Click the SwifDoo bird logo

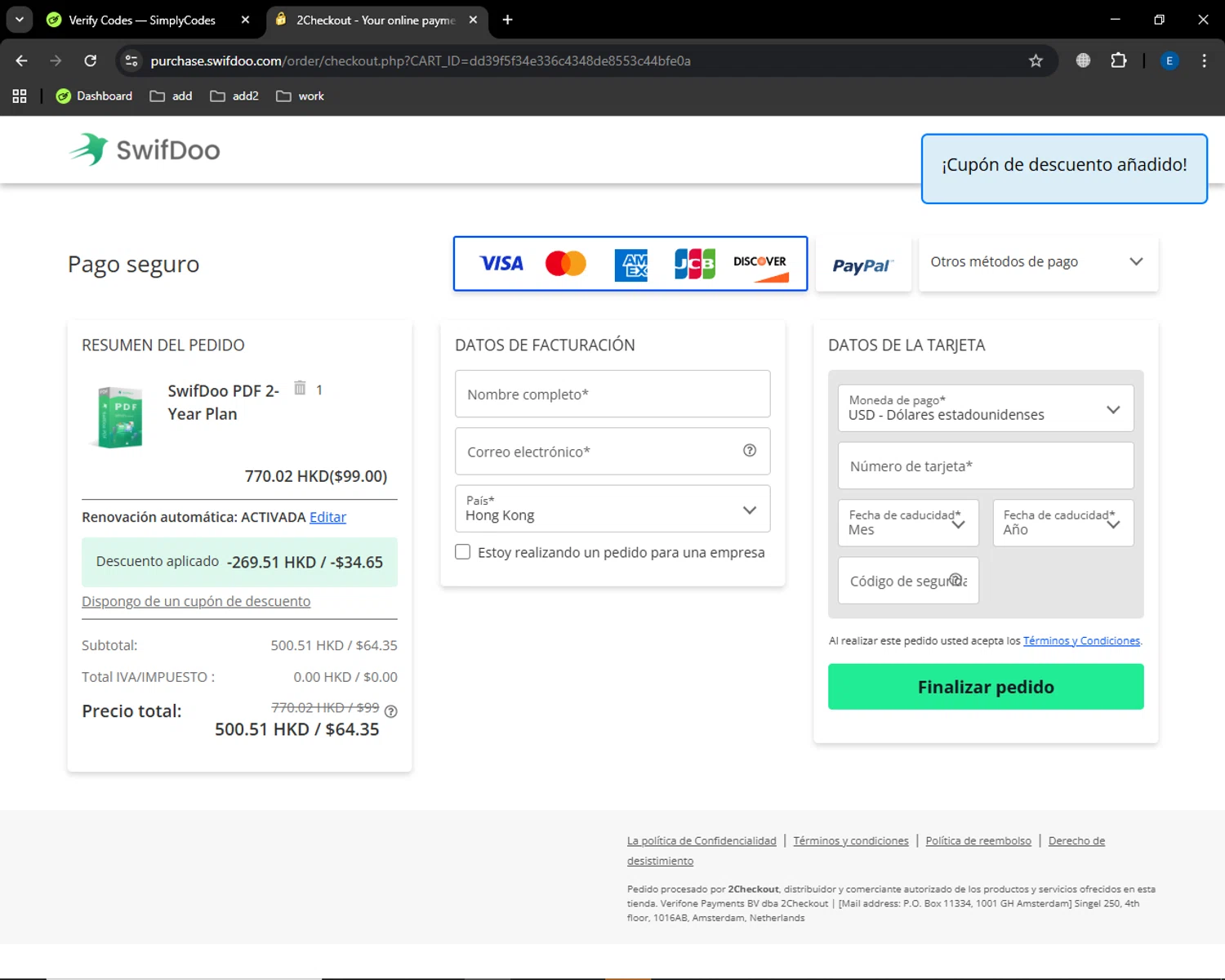click(89, 149)
